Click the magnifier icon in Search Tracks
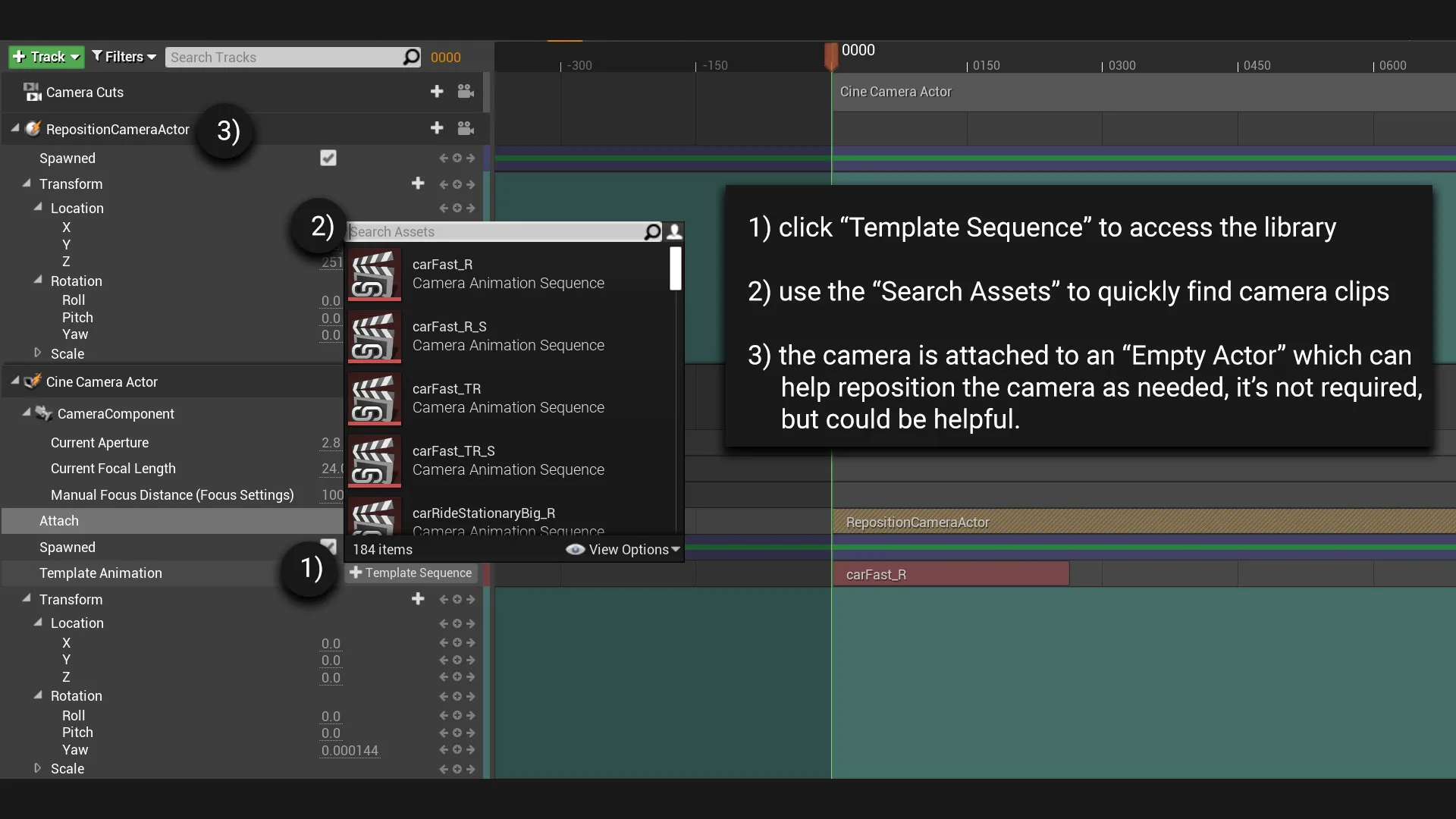Image resolution: width=1456 pixels, height=819 pixels. tap(411, 57)
